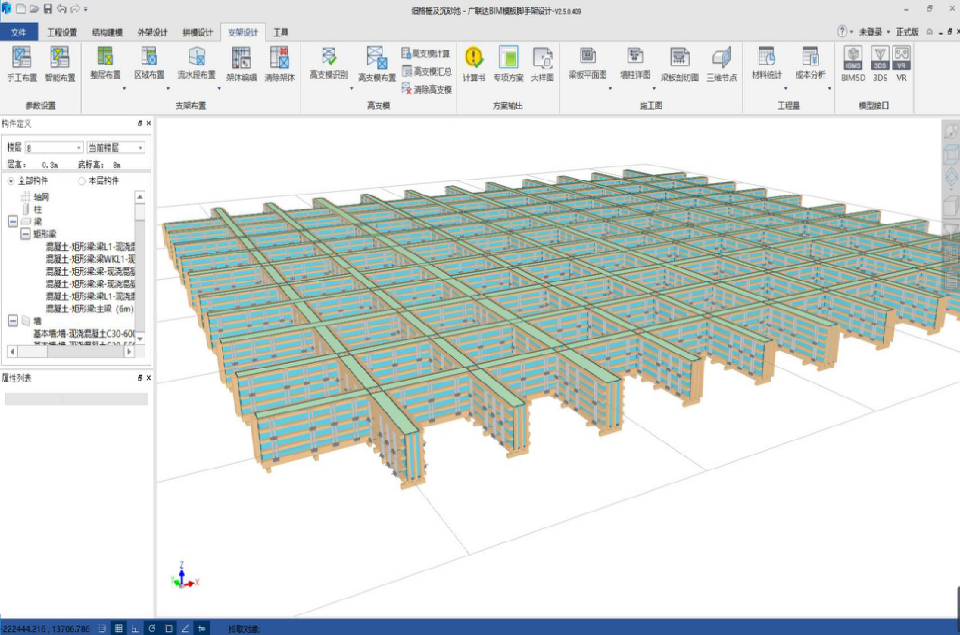Click the 高支模布置 layout icon
This screenshot has width=960, height=635.
pyautogui.click(x=377, y=64)
